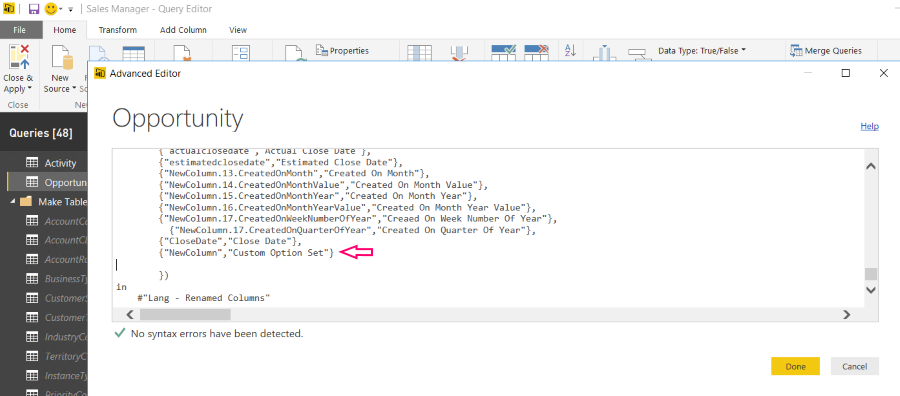Viewport: 900px width, 396px height.
Task: Select the Opportunity query in list
Action: (48, 182)
